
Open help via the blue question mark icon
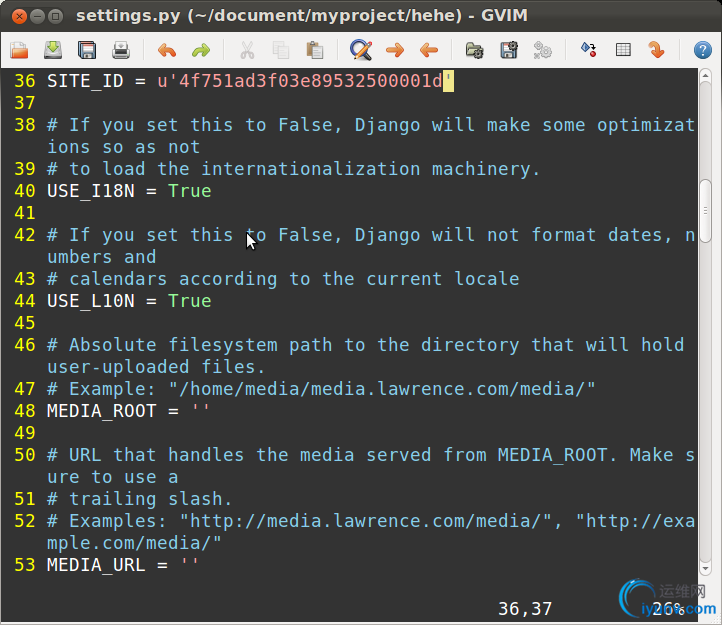pyautogui.click(x=703, y=50)
